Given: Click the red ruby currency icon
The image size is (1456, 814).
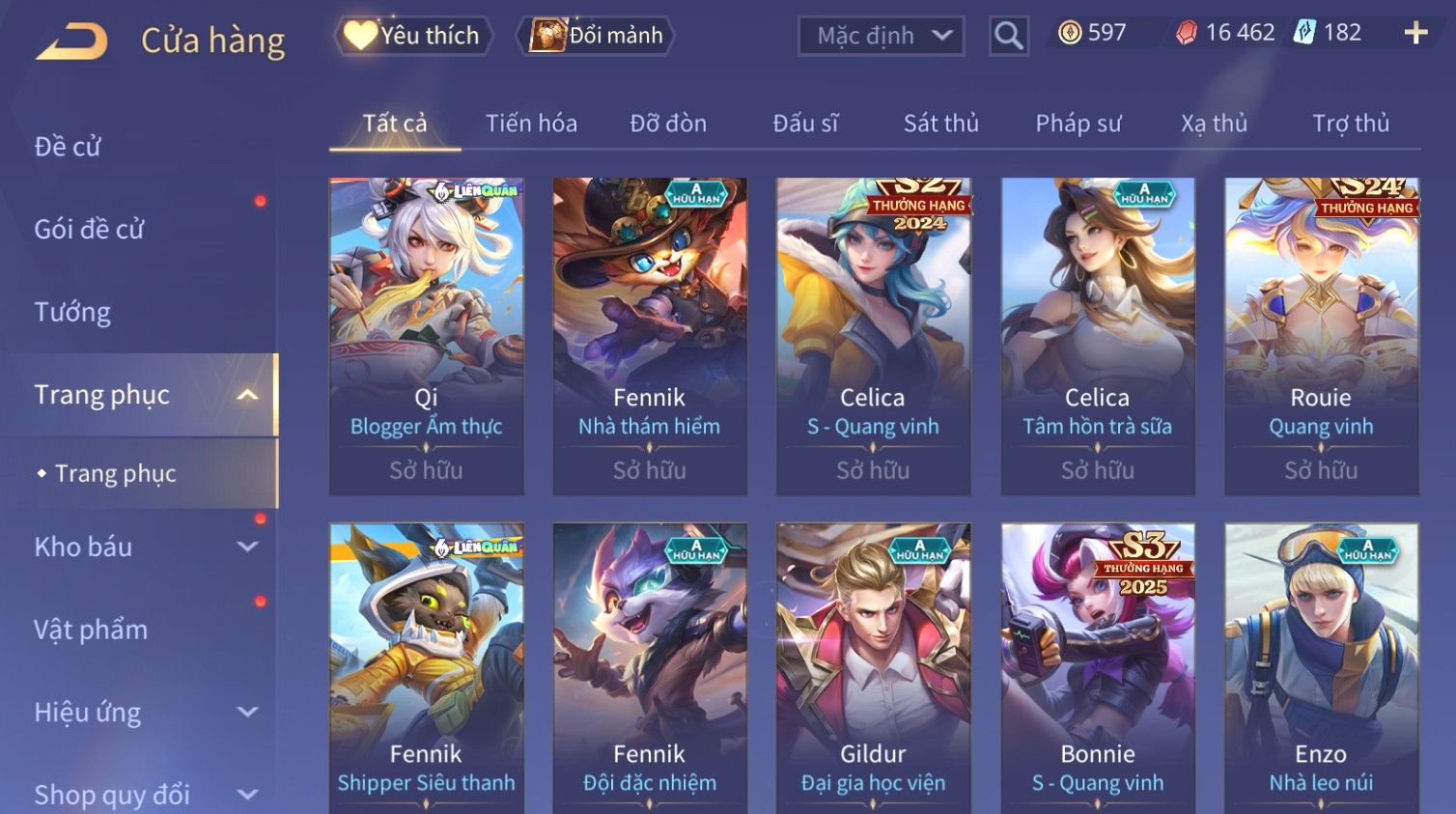Looking at the screenshot, I should point(1187,33).
